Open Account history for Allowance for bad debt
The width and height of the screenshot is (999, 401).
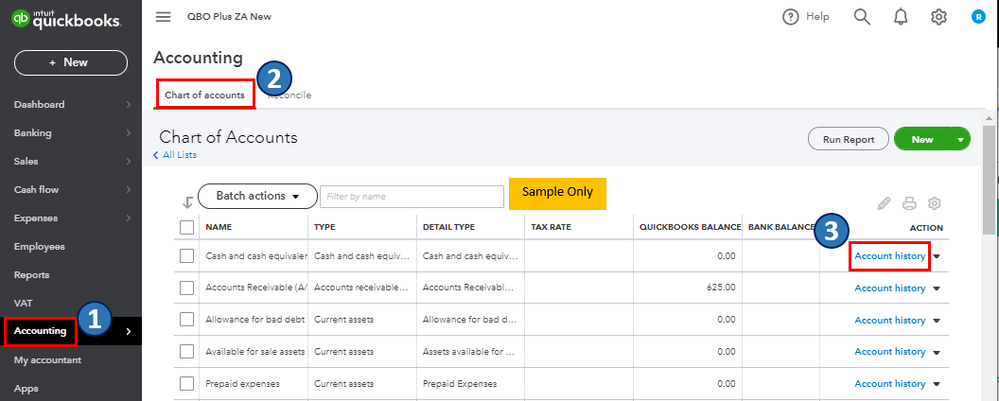889,320
